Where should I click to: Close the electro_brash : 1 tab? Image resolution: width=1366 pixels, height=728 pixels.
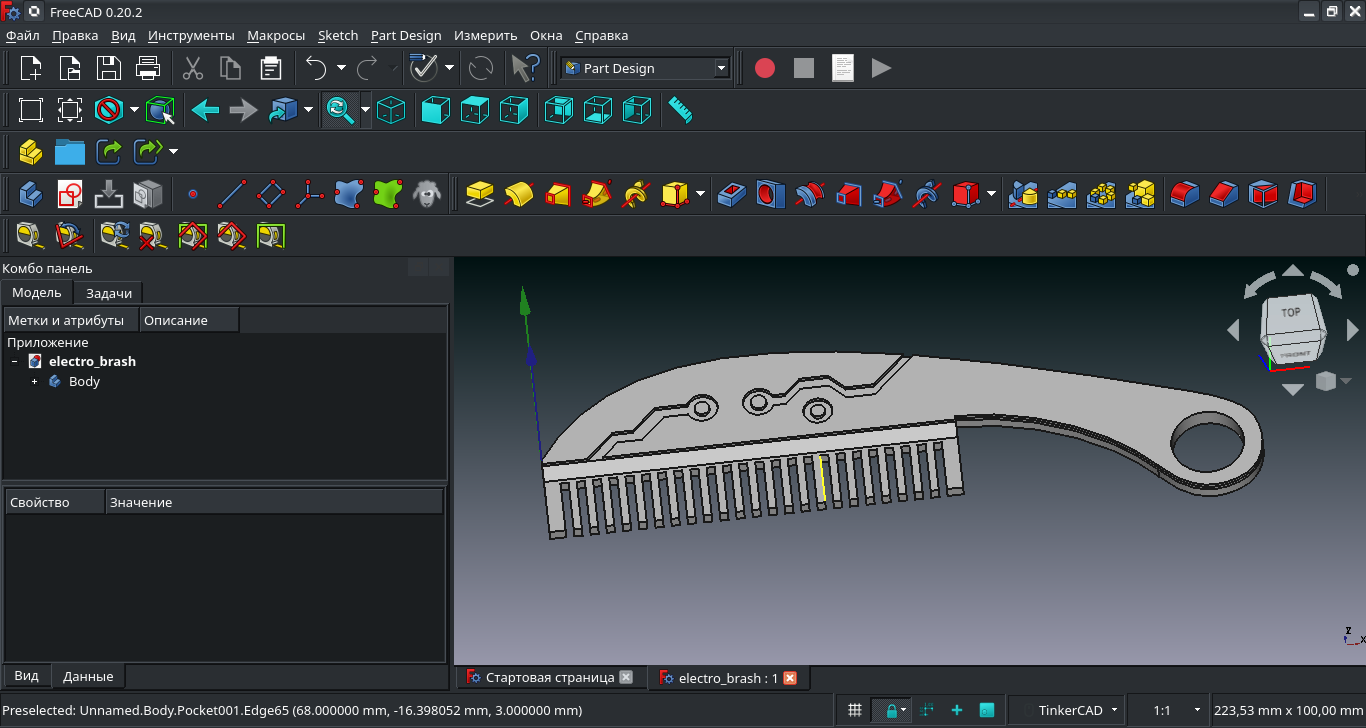click(790, 678)
